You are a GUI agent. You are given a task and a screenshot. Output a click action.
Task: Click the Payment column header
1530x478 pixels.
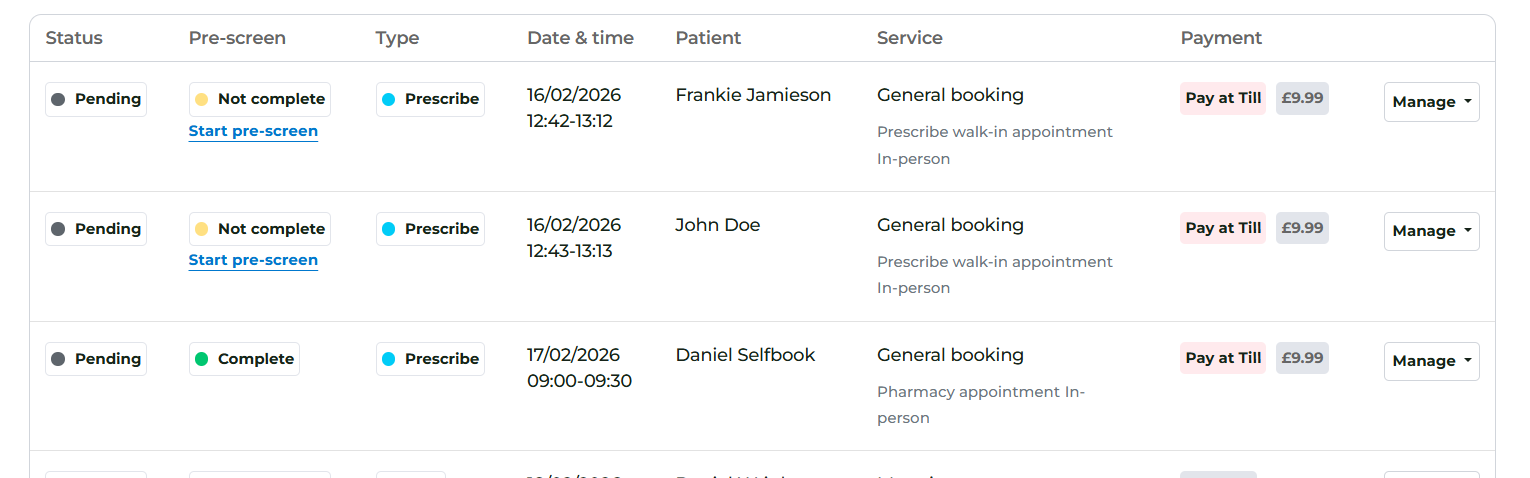1221,38
